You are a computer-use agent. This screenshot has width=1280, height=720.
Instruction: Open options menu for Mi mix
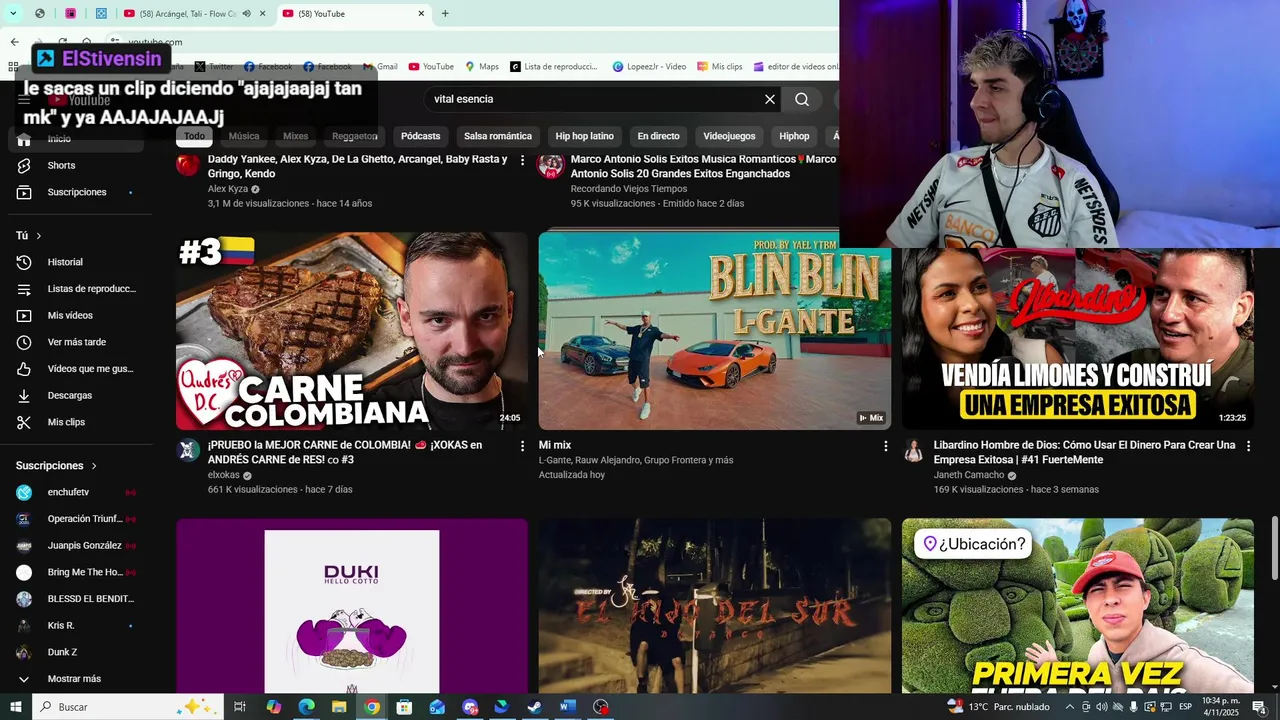coord(885,446)
